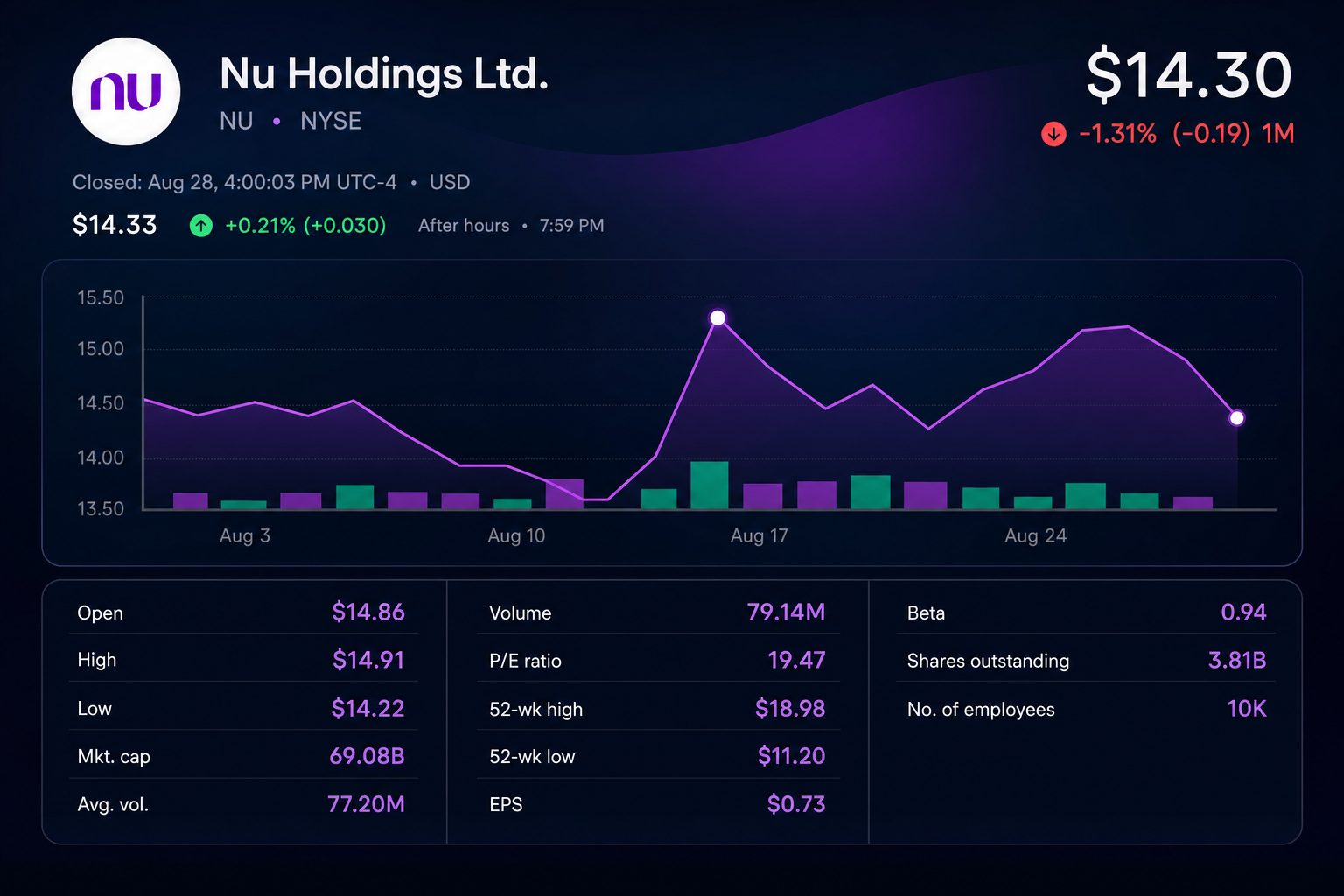Click the Mkt. cap value 69.08B
Viewport: 1344px width, 896px height.
[367, 756]
